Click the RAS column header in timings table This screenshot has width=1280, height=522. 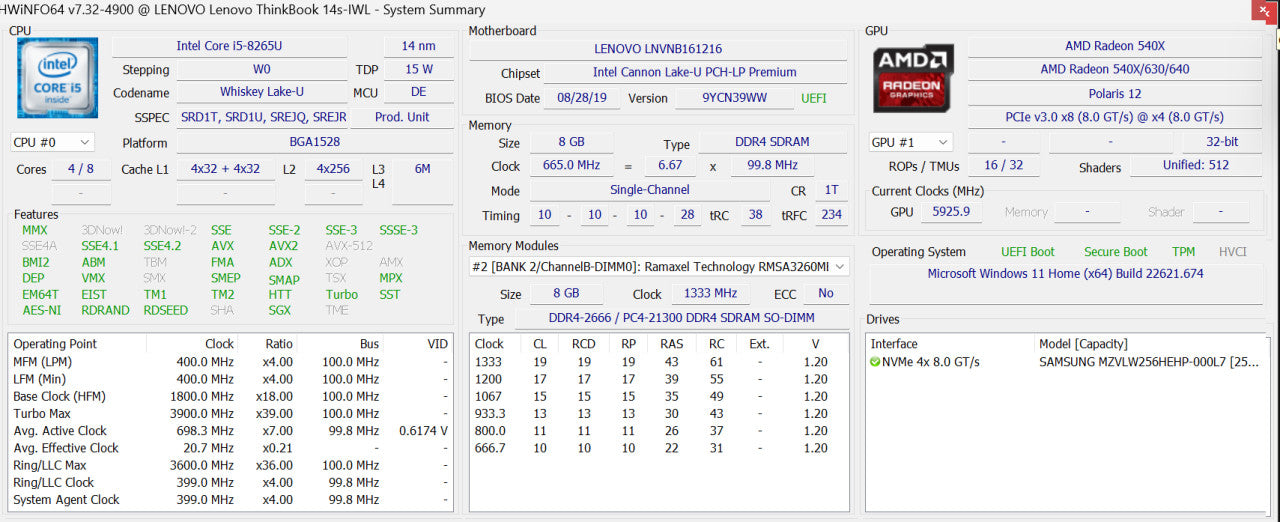[x=671, y=344]
